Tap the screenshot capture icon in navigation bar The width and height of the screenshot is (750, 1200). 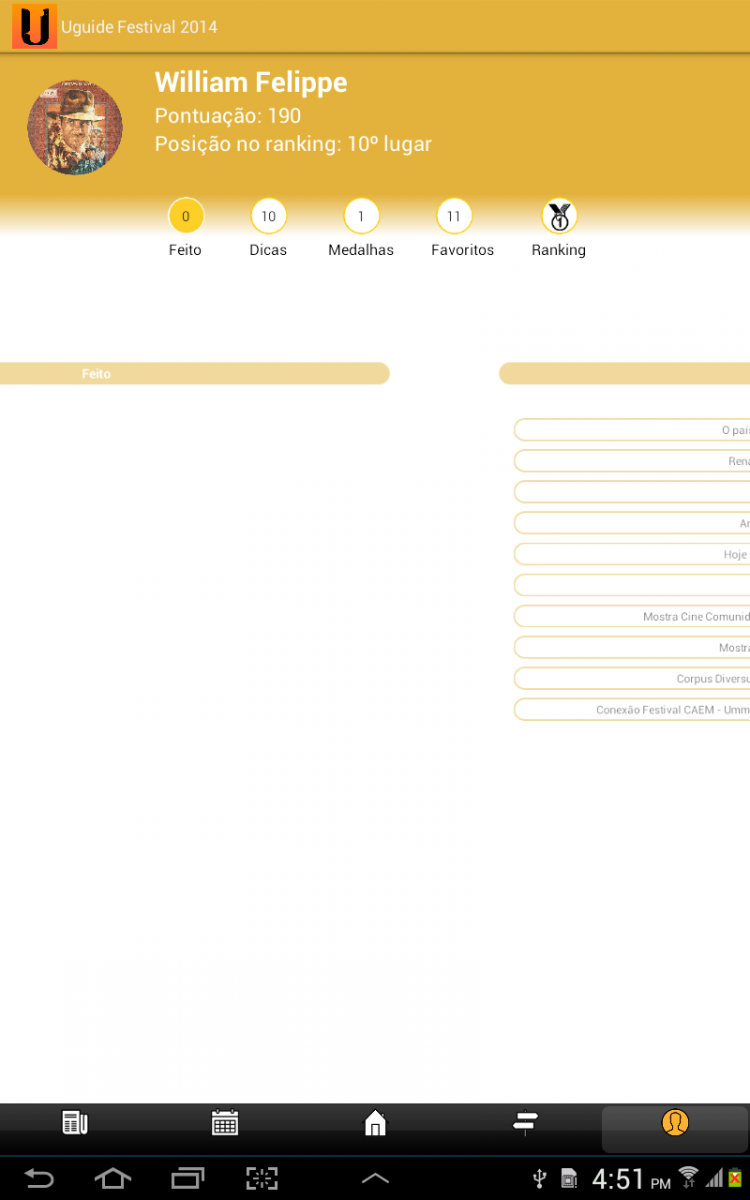[262, 1178]
